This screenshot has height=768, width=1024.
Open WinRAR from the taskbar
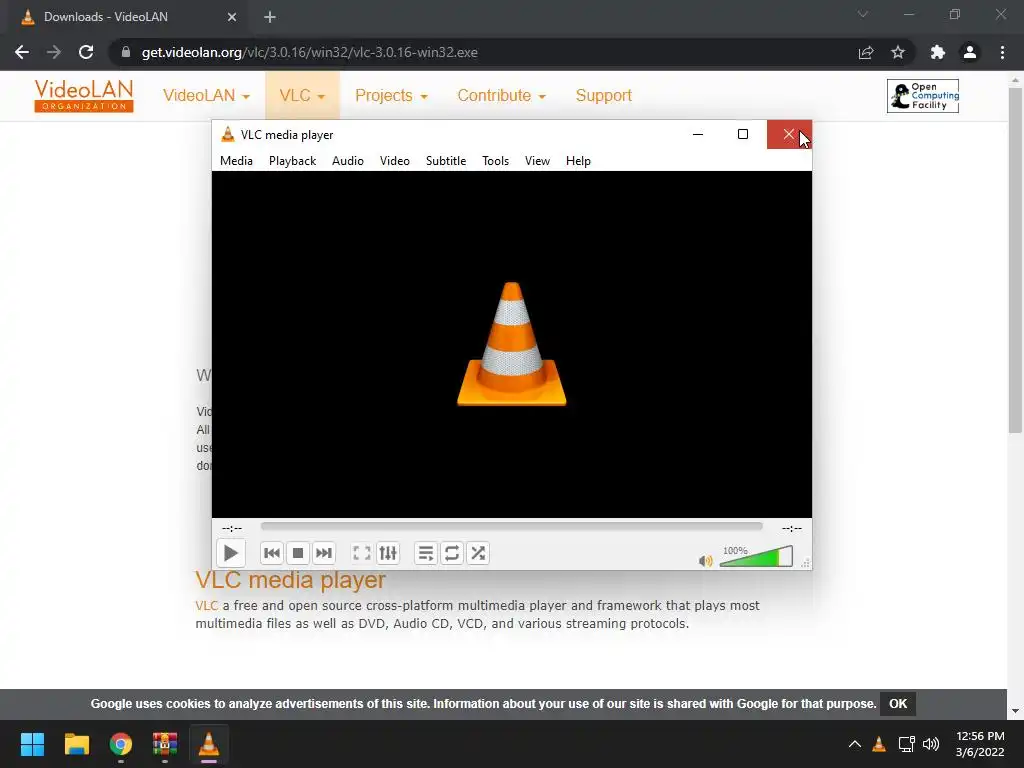coord(165,744)
